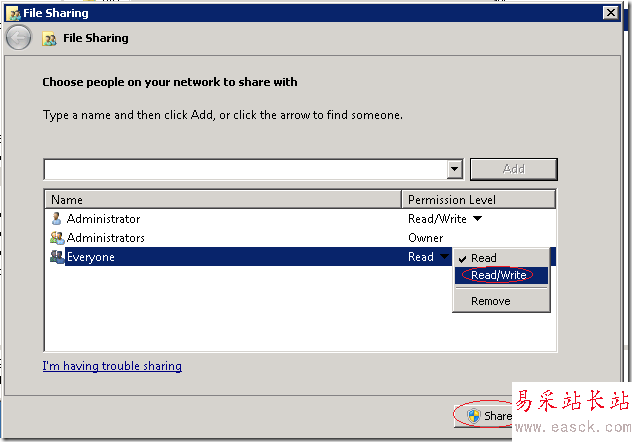Open the name combo box dropdown arrow
Image resolution: width=632 pixels, height=442 pixels.
pyautogui.click(x=454, y=169)
